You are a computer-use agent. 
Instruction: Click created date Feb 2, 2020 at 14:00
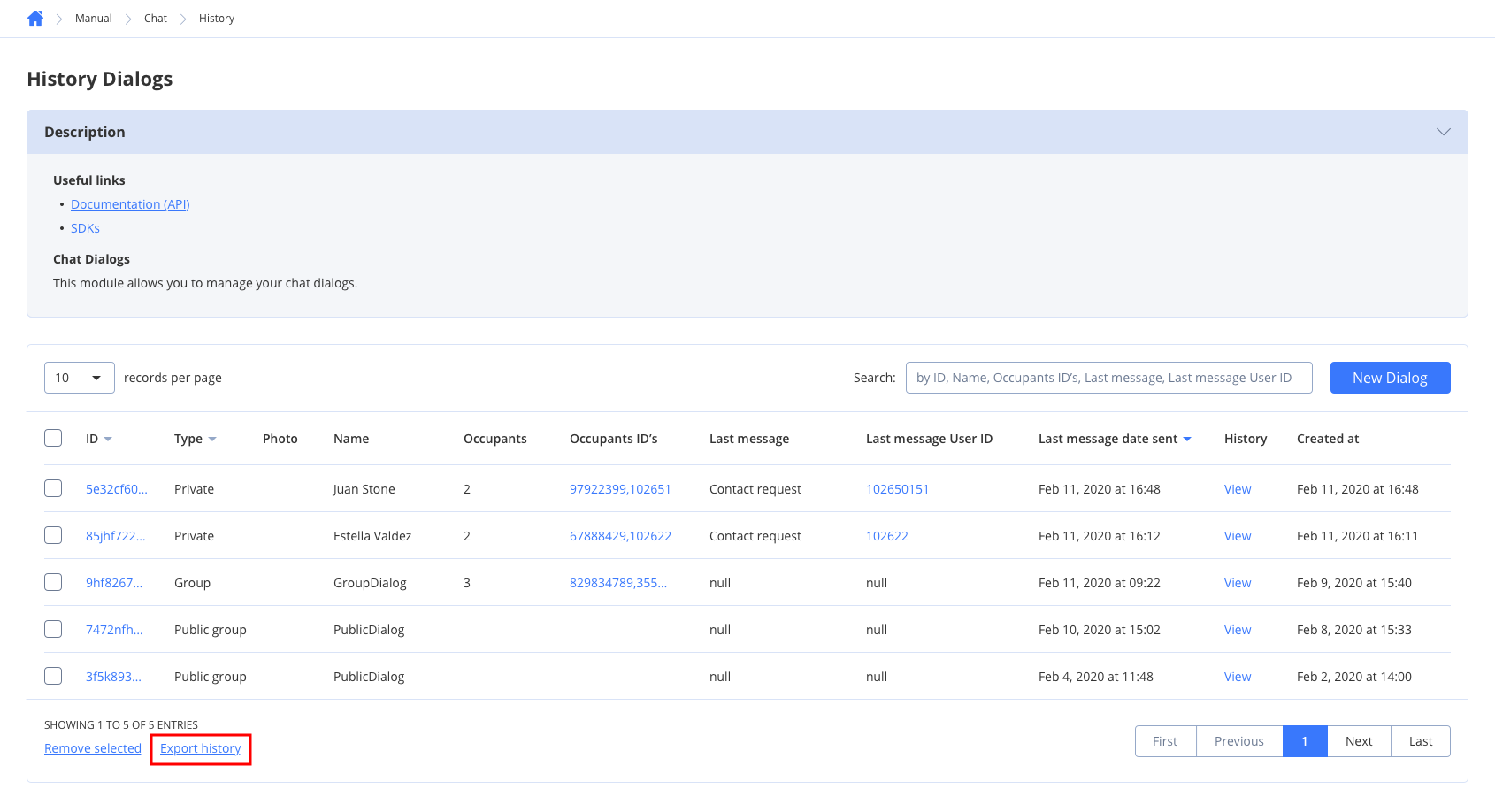1354,677
